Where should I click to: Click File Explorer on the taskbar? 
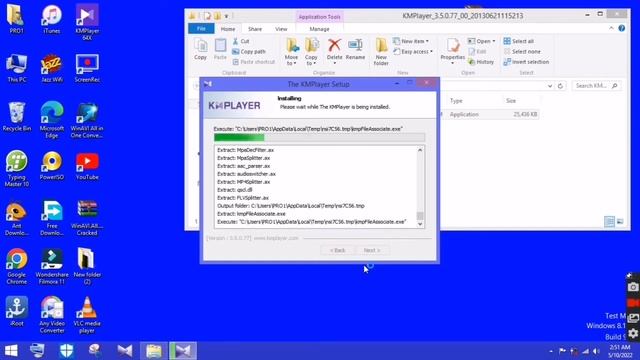153,351
